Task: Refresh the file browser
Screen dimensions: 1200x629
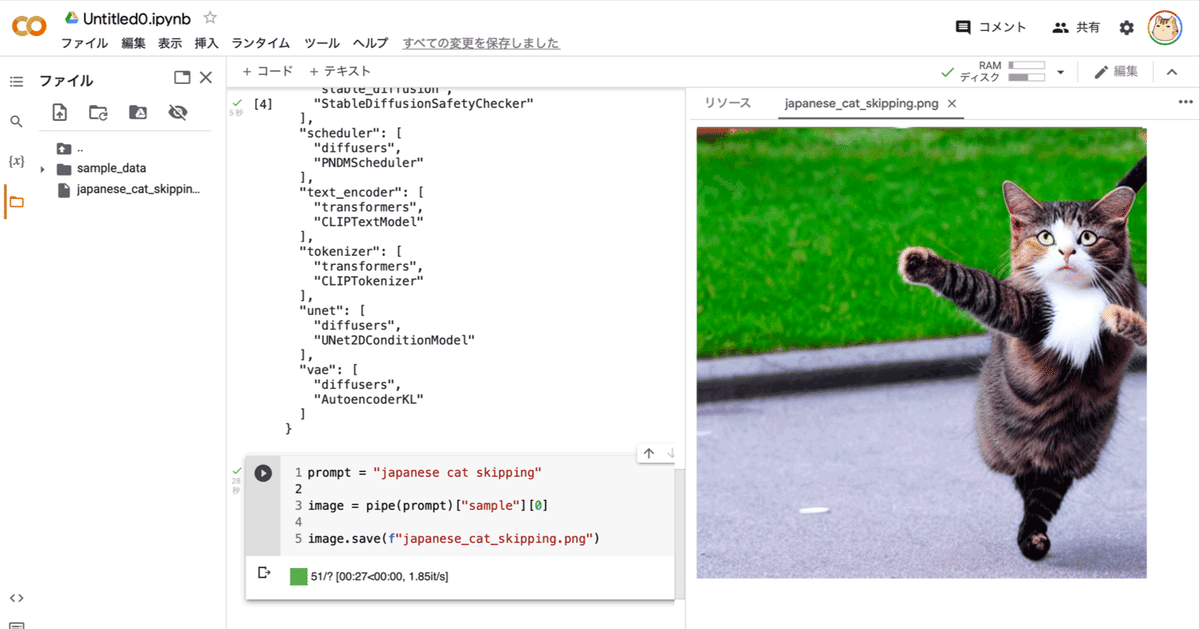Action: point(97,112)
